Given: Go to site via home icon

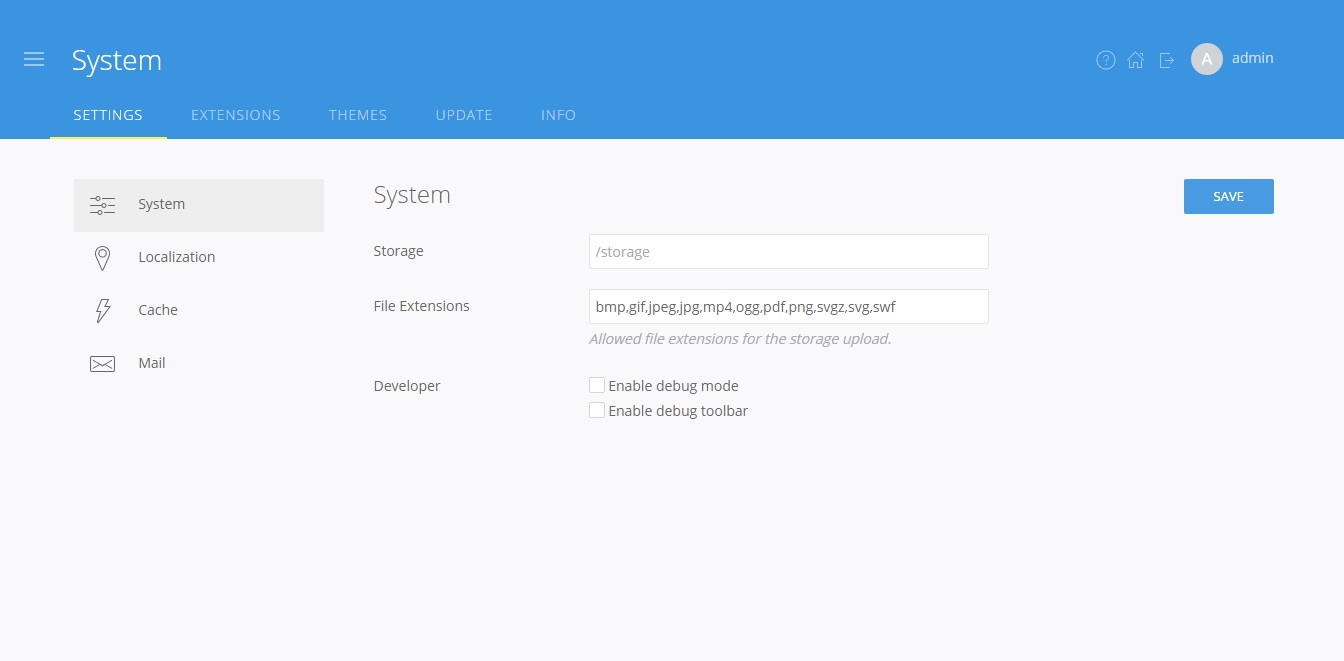Looking at the screenshot, I should (1135, 60).
